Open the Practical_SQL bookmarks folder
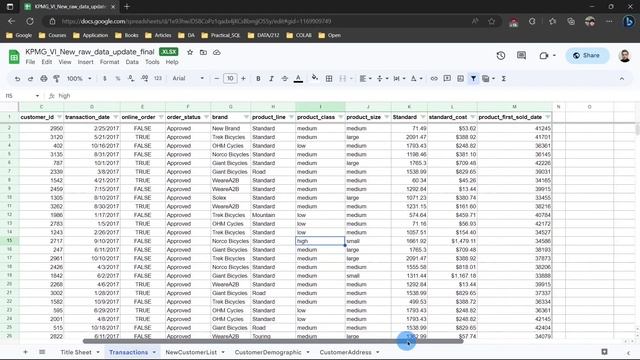This screenshot has height=360, width=640. (x=221, y=36)
